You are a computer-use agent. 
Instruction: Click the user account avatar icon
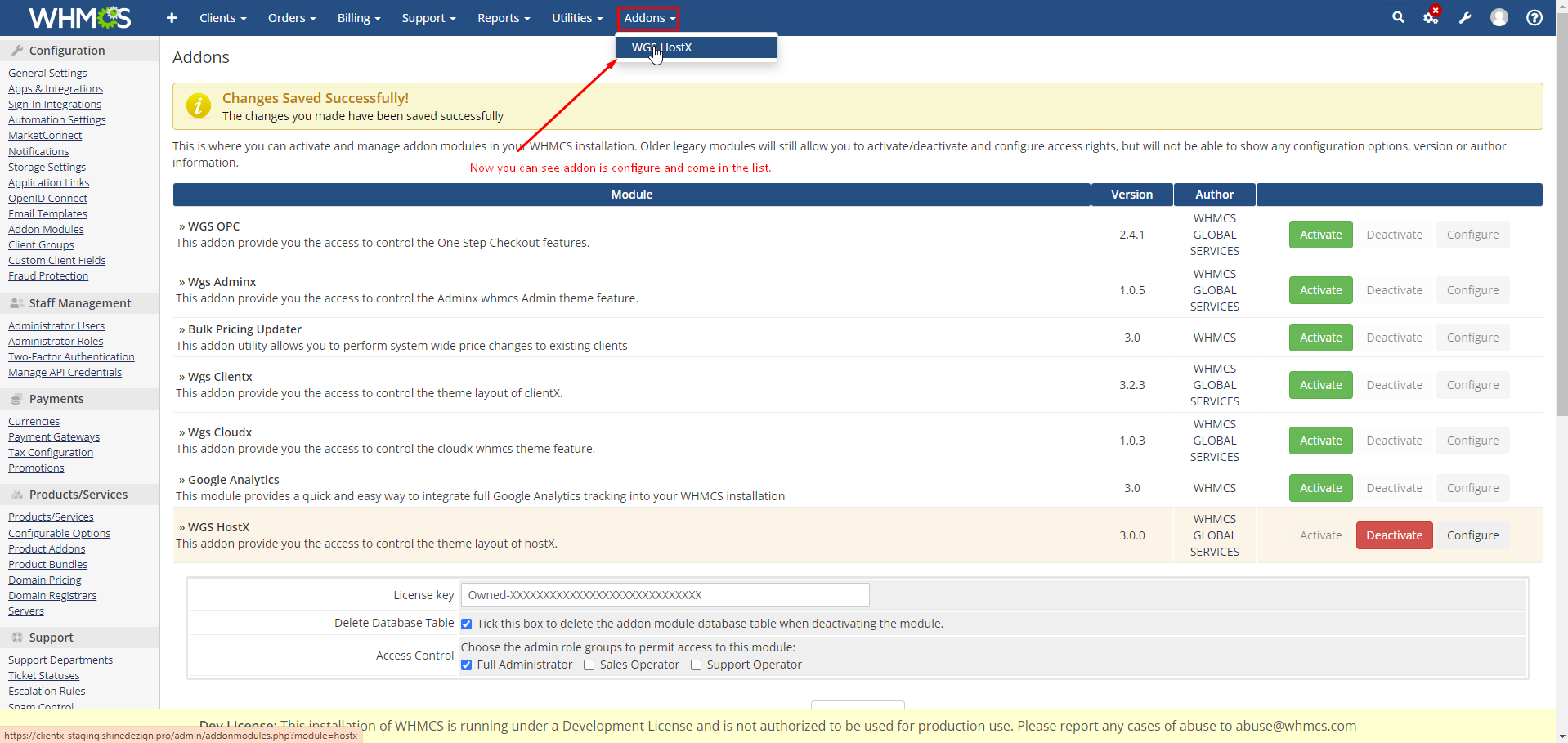click(1499, 18)
